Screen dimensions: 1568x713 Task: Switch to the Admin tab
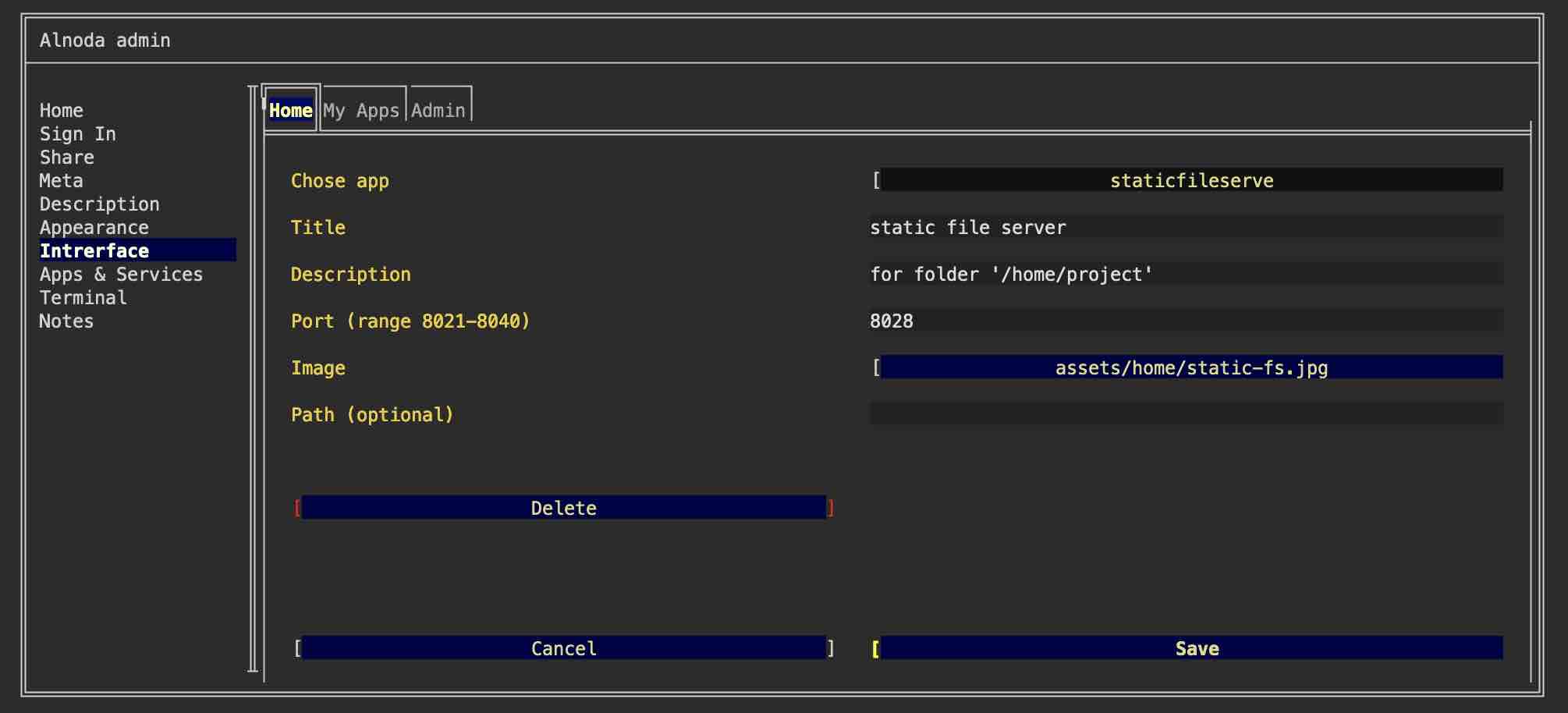pos(438,111)
